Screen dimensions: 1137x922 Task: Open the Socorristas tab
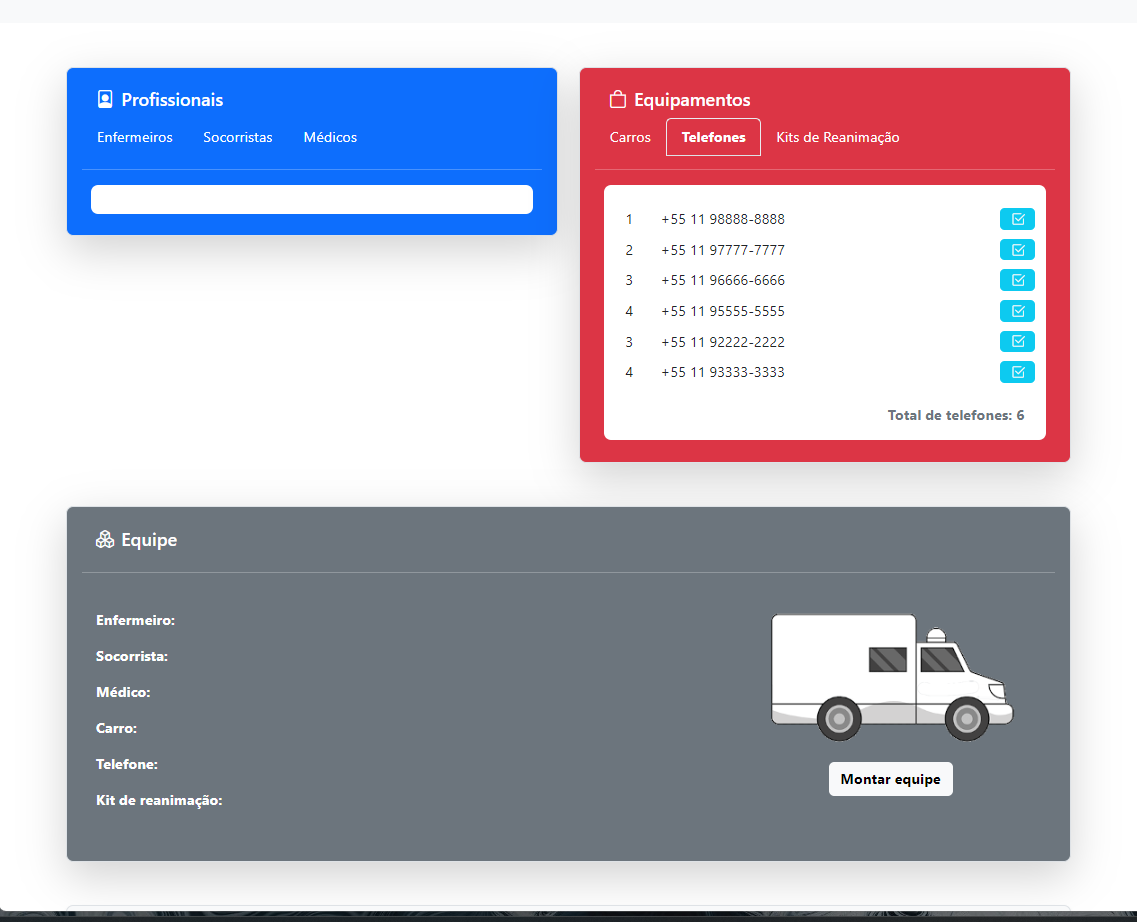238,137
